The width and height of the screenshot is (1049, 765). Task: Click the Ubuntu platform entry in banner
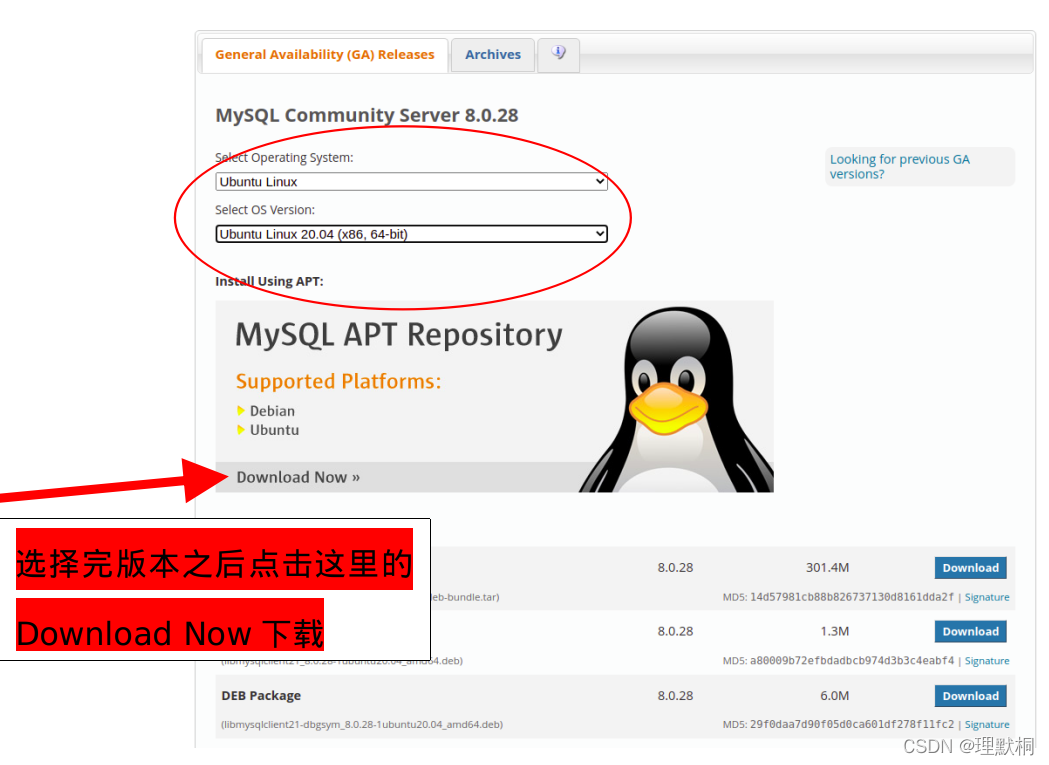pyautogui.click(x=274, y=430)
